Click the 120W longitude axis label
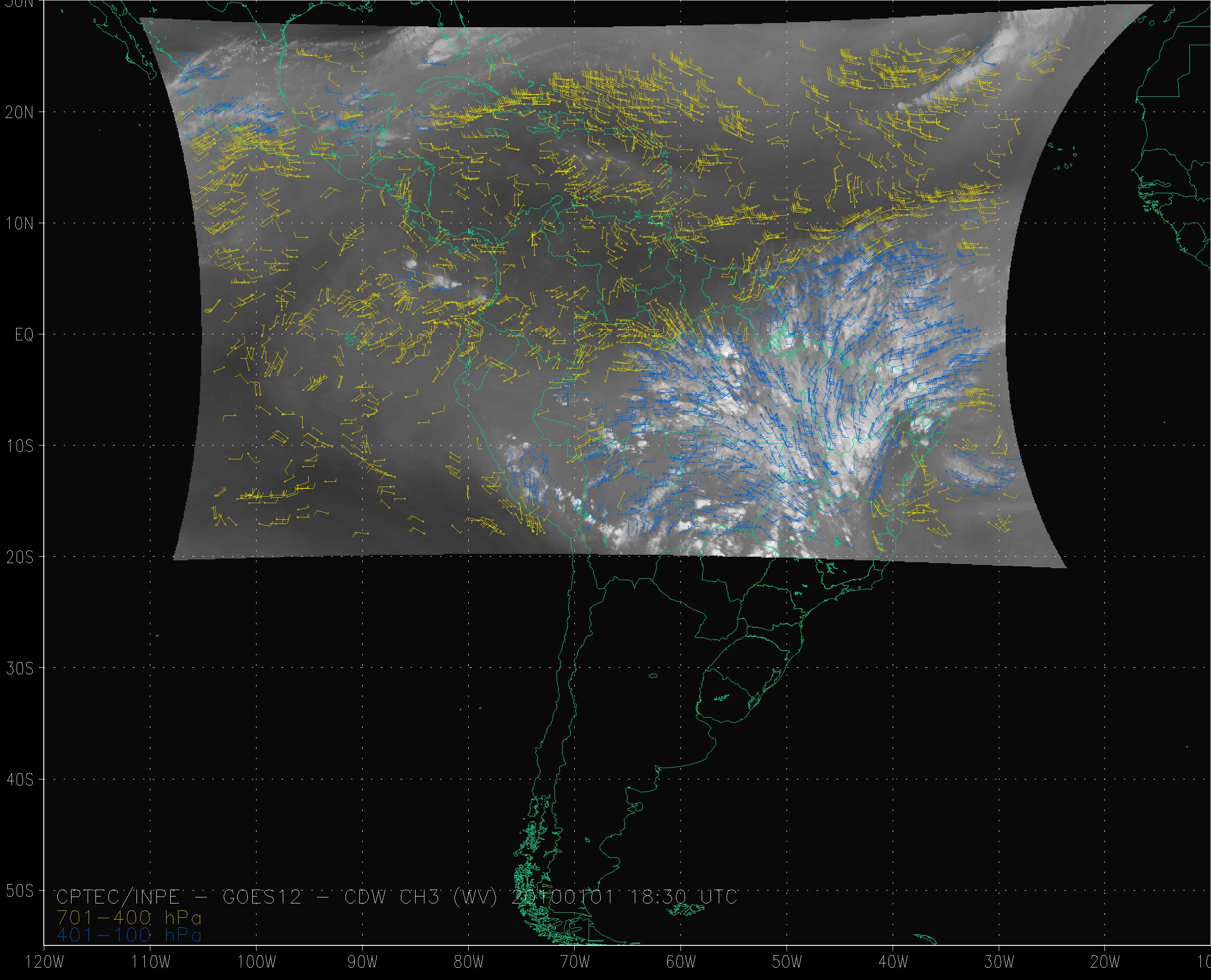 (x=43, y=962)
